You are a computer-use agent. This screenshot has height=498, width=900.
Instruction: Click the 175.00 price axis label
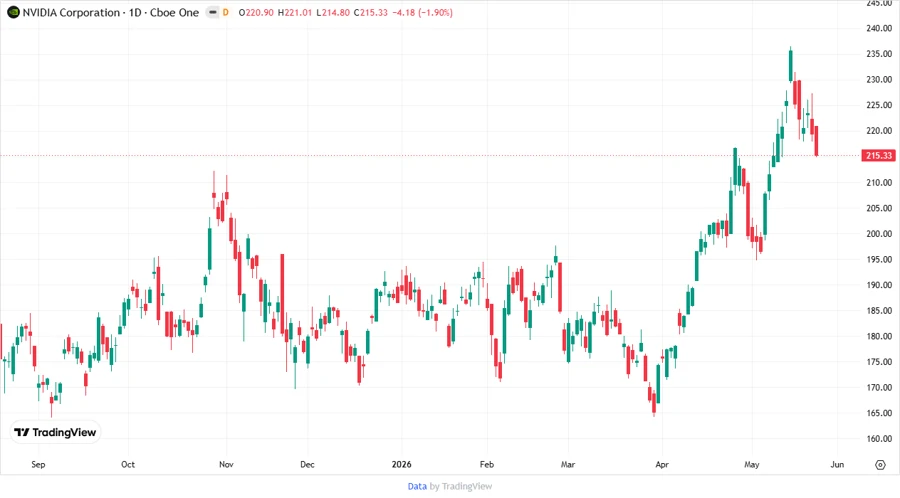pyautogui.click(x=879, y=362)
